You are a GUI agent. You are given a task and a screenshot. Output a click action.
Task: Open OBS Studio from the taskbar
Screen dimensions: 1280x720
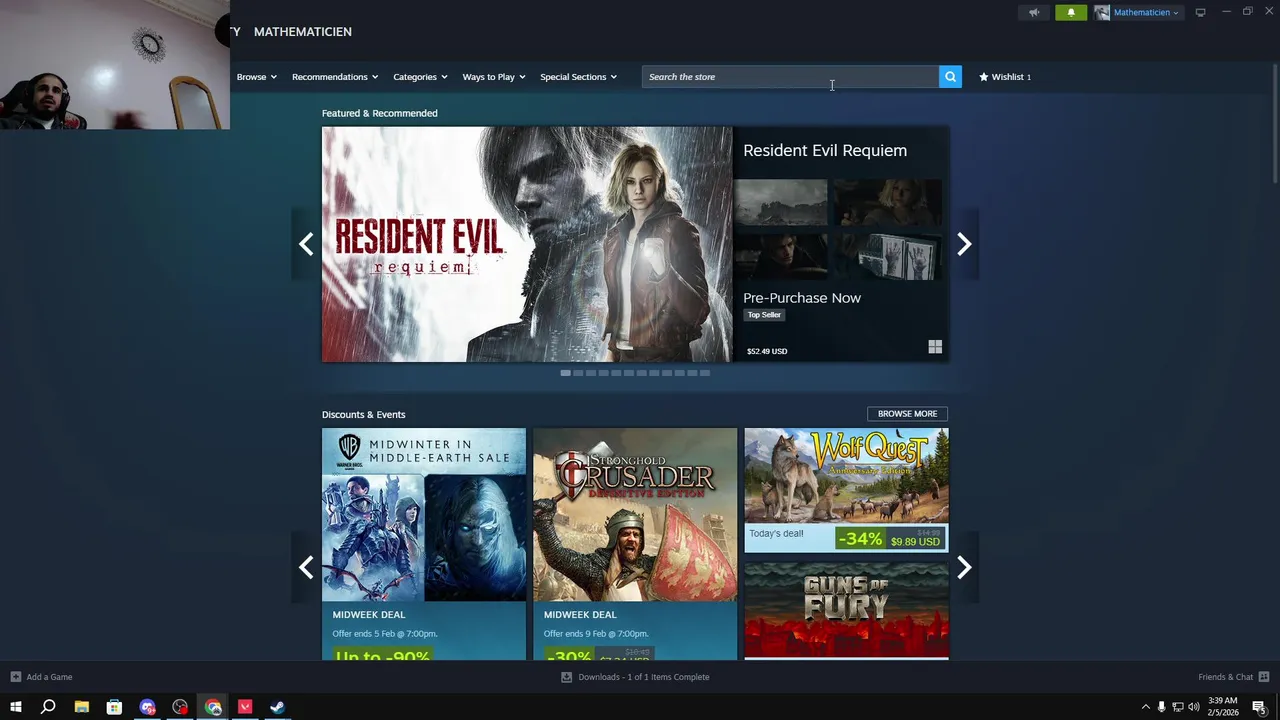[180, 707]
